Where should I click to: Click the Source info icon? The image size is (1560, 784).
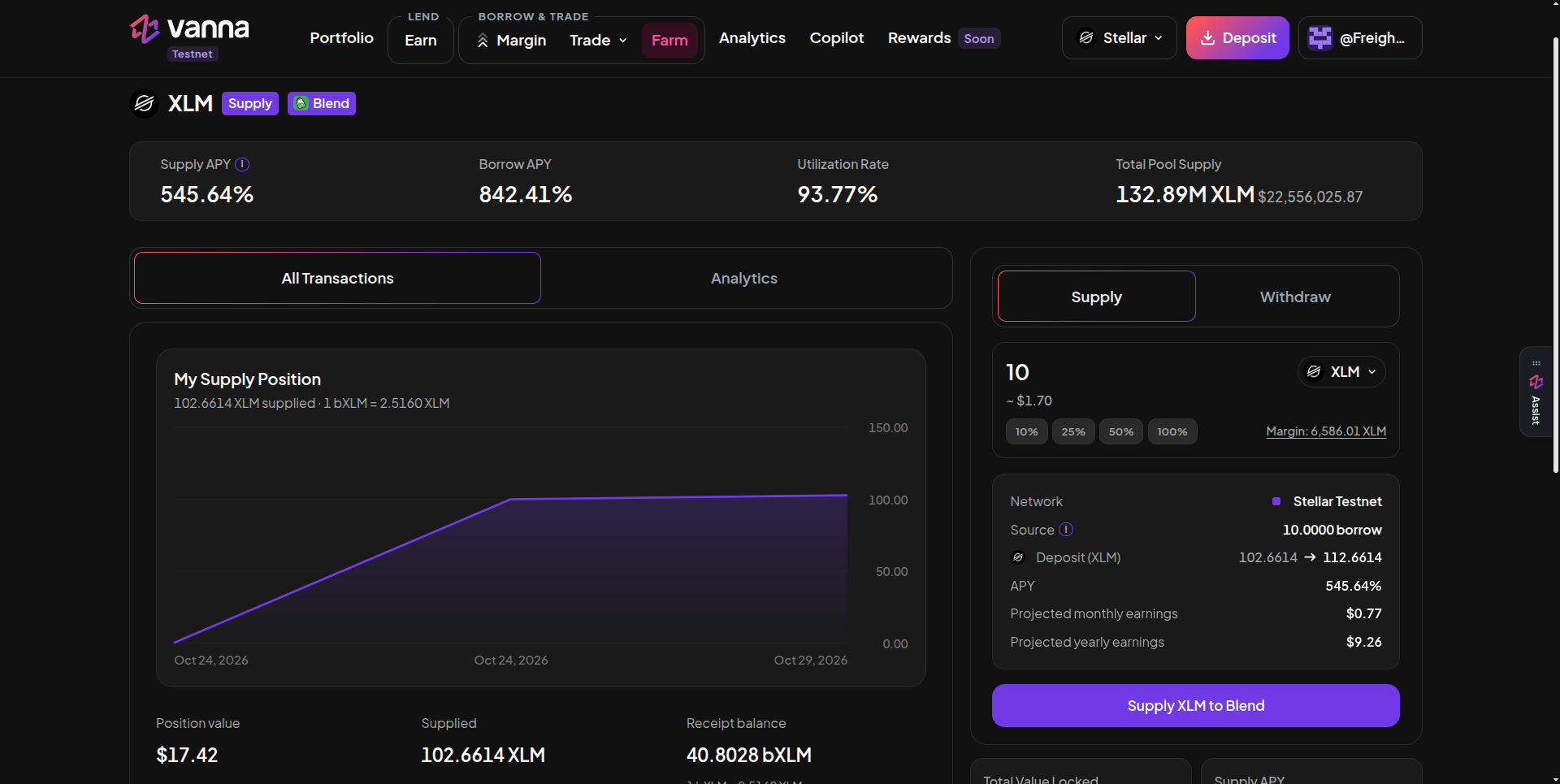[x=1066, y=530]
